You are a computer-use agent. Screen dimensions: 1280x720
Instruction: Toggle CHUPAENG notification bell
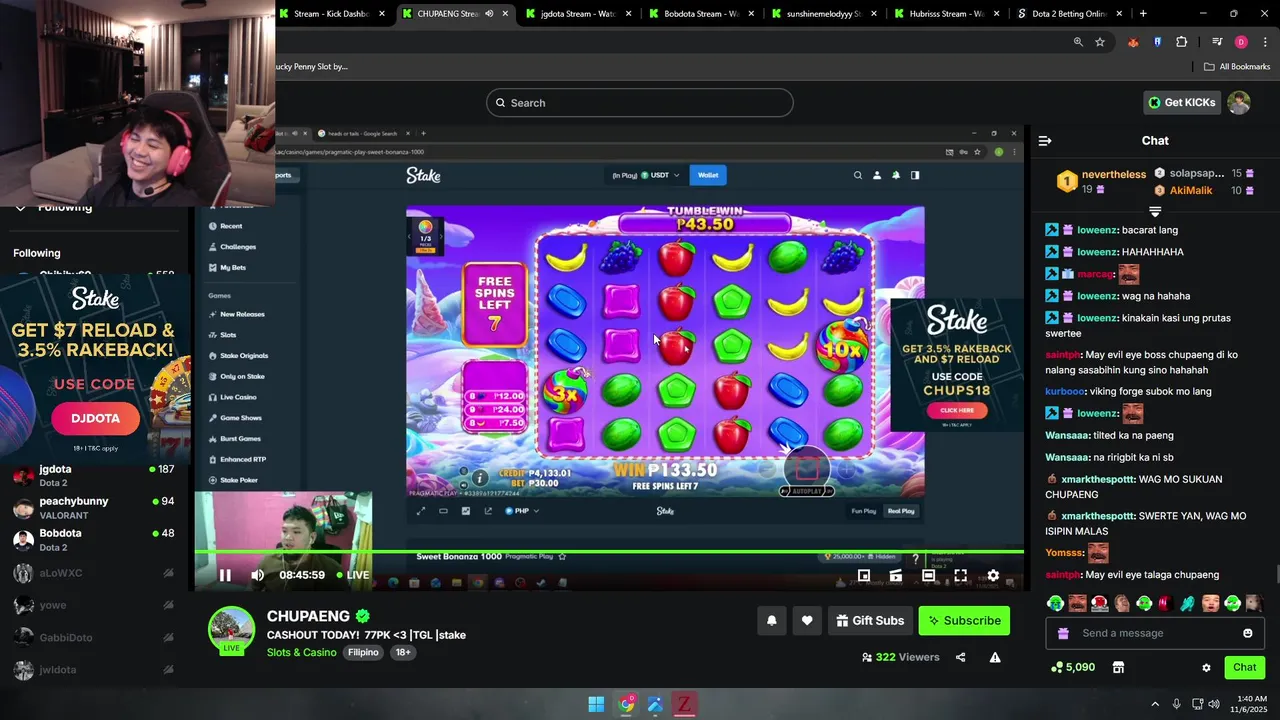771,620
